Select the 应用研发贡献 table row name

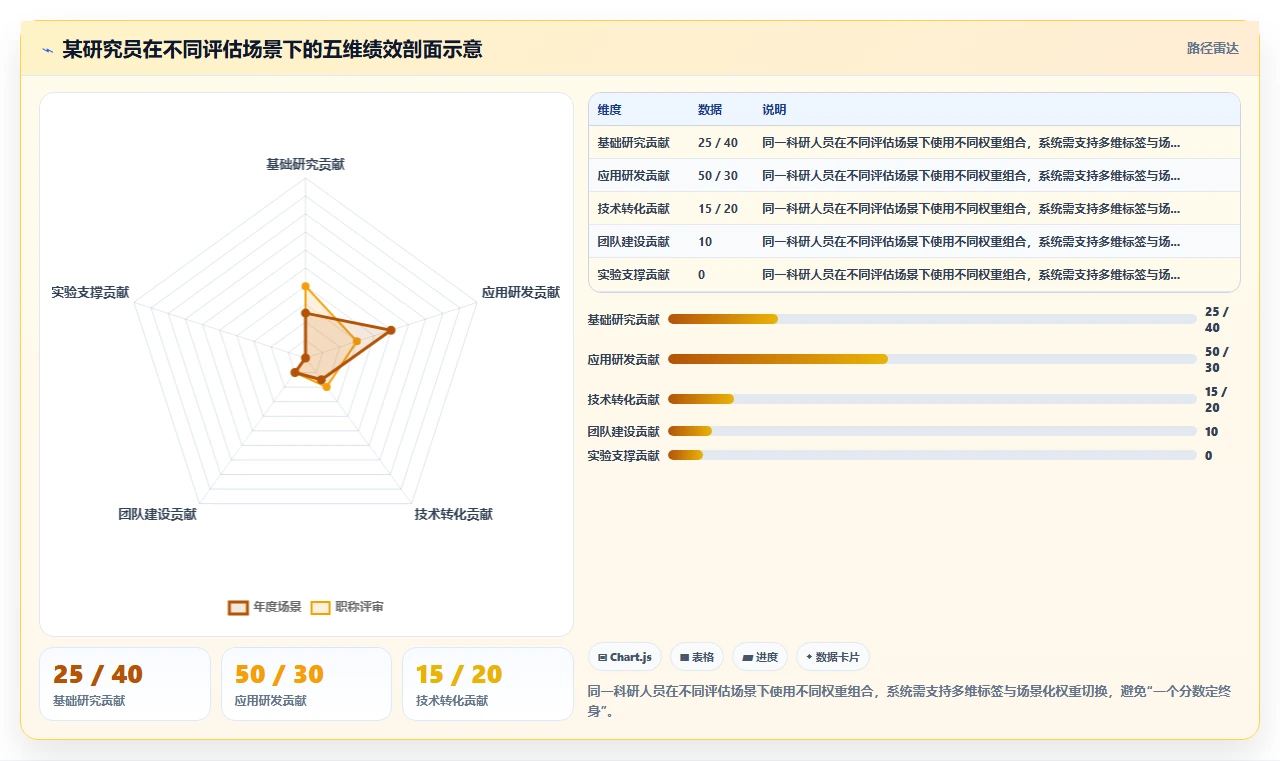tap(633, 176)
